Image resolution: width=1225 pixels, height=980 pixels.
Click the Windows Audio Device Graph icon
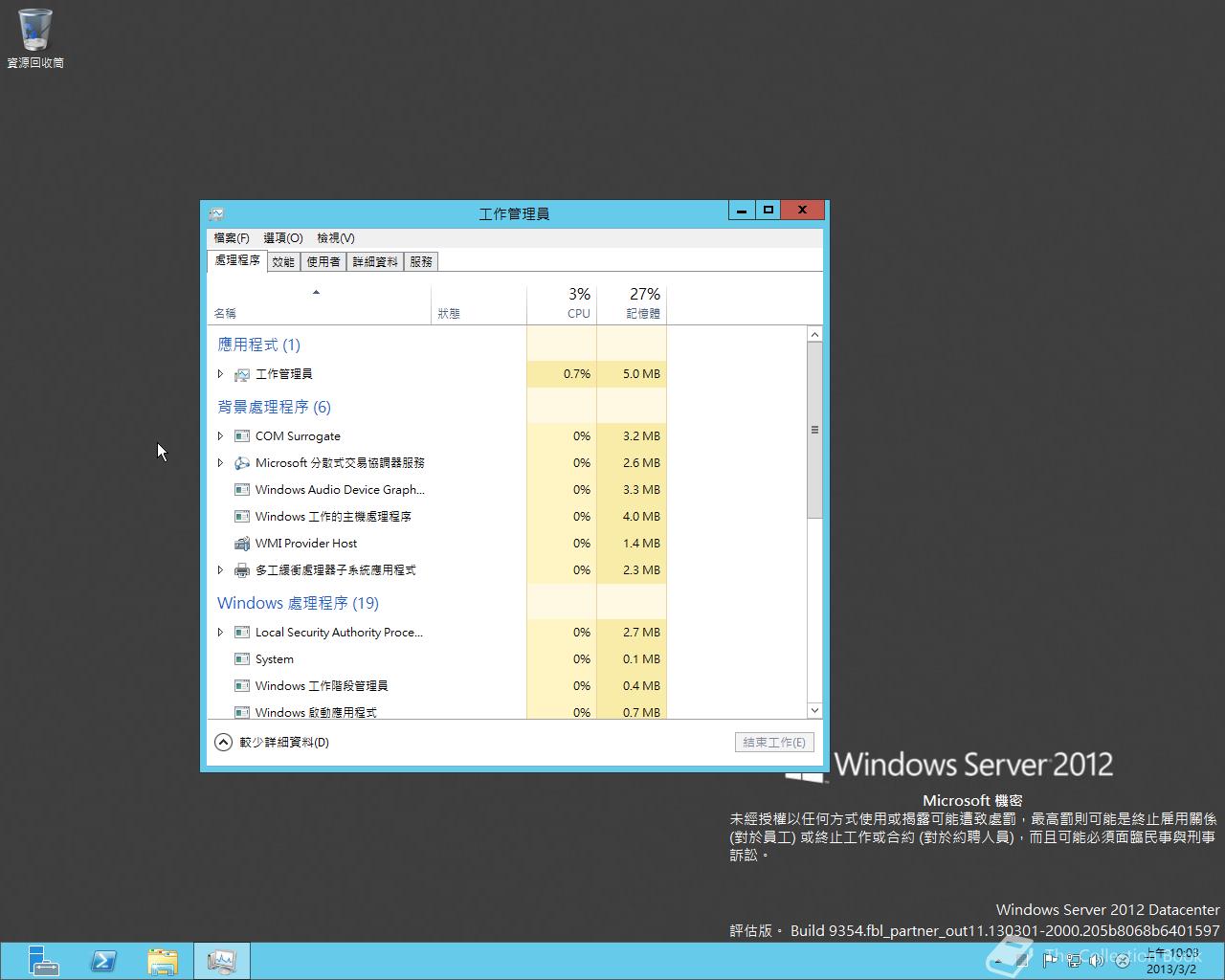click(242, 490)
